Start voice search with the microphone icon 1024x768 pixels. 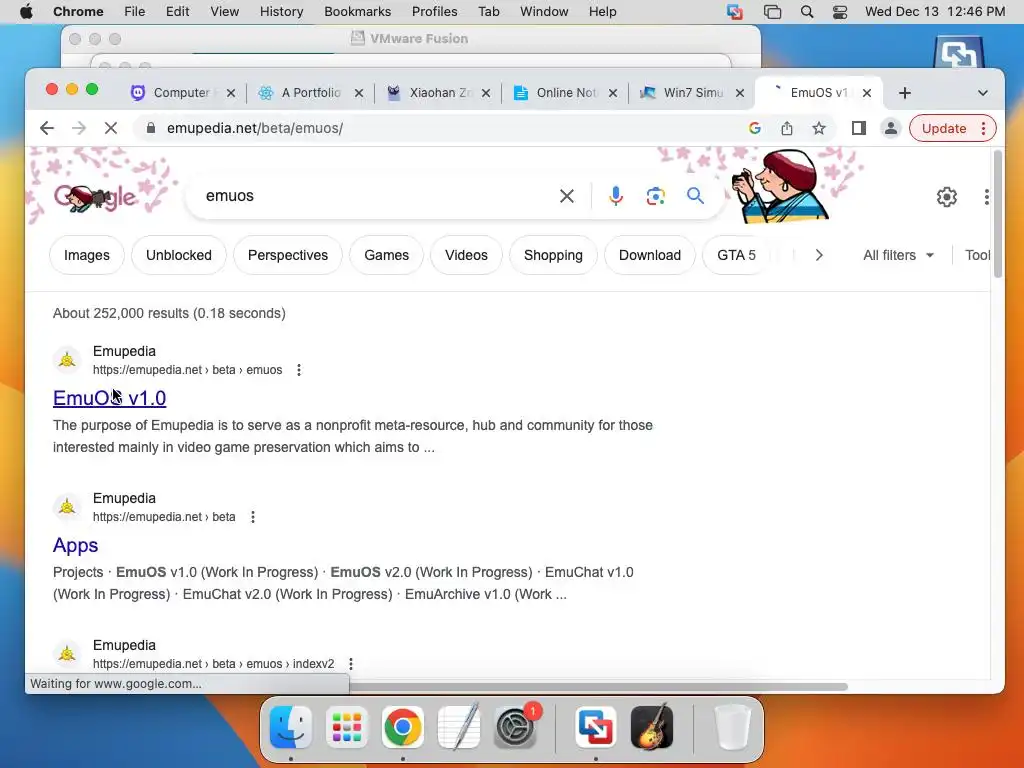[x=615, y=196]
